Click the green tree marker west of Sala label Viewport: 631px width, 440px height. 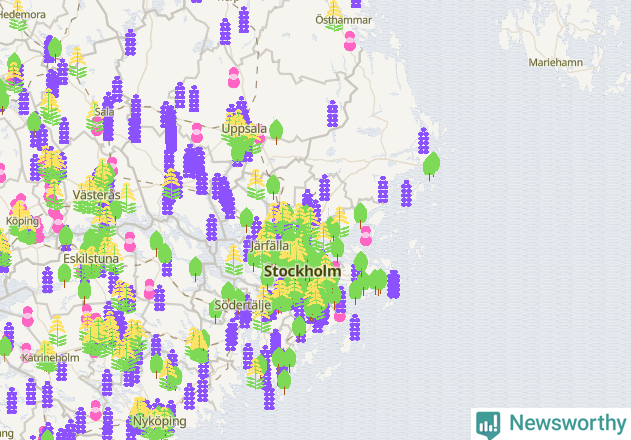(x=34, y=124)
